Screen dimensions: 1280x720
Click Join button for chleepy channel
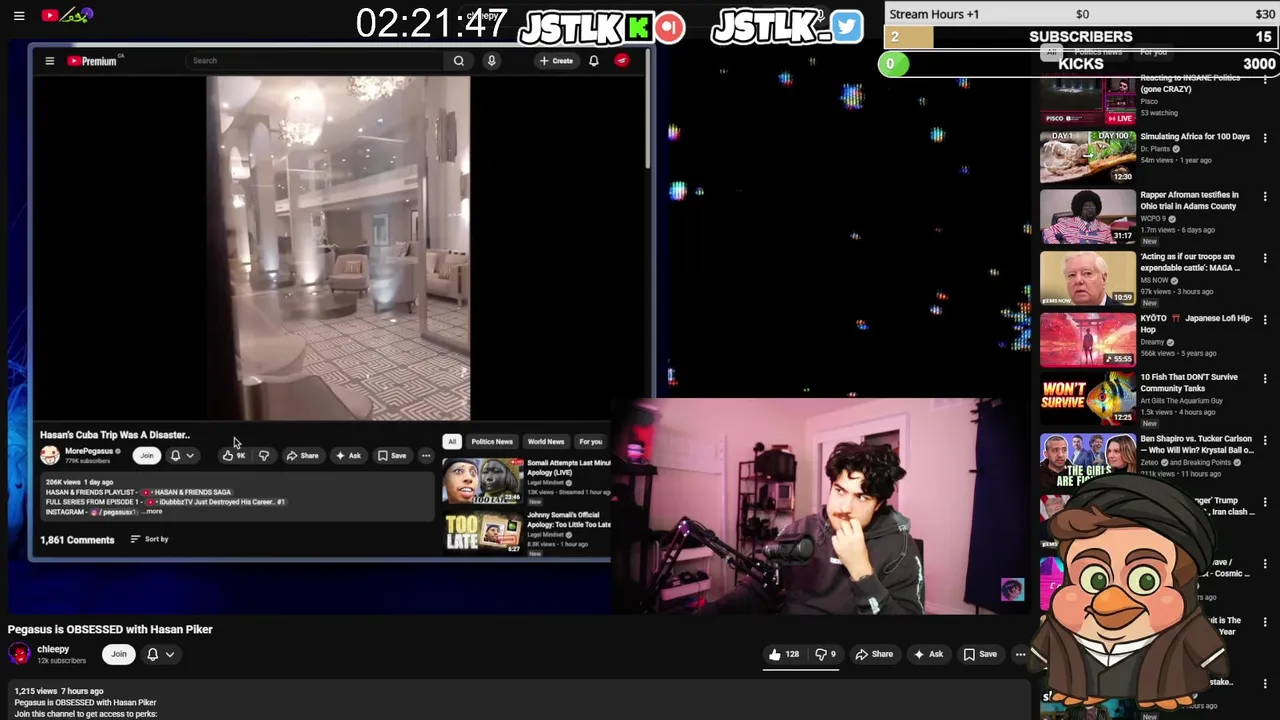119,654
